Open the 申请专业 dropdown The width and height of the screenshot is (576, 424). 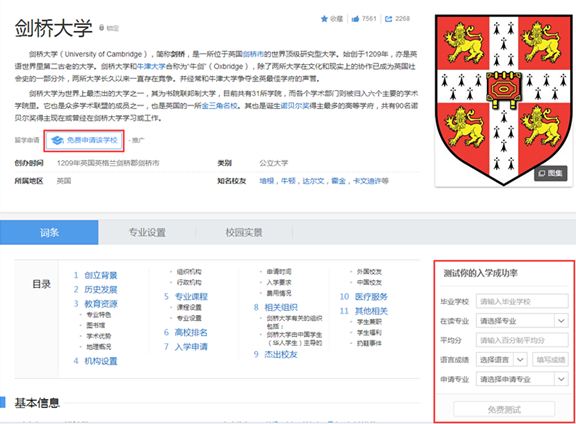click(x=522, y=379)
